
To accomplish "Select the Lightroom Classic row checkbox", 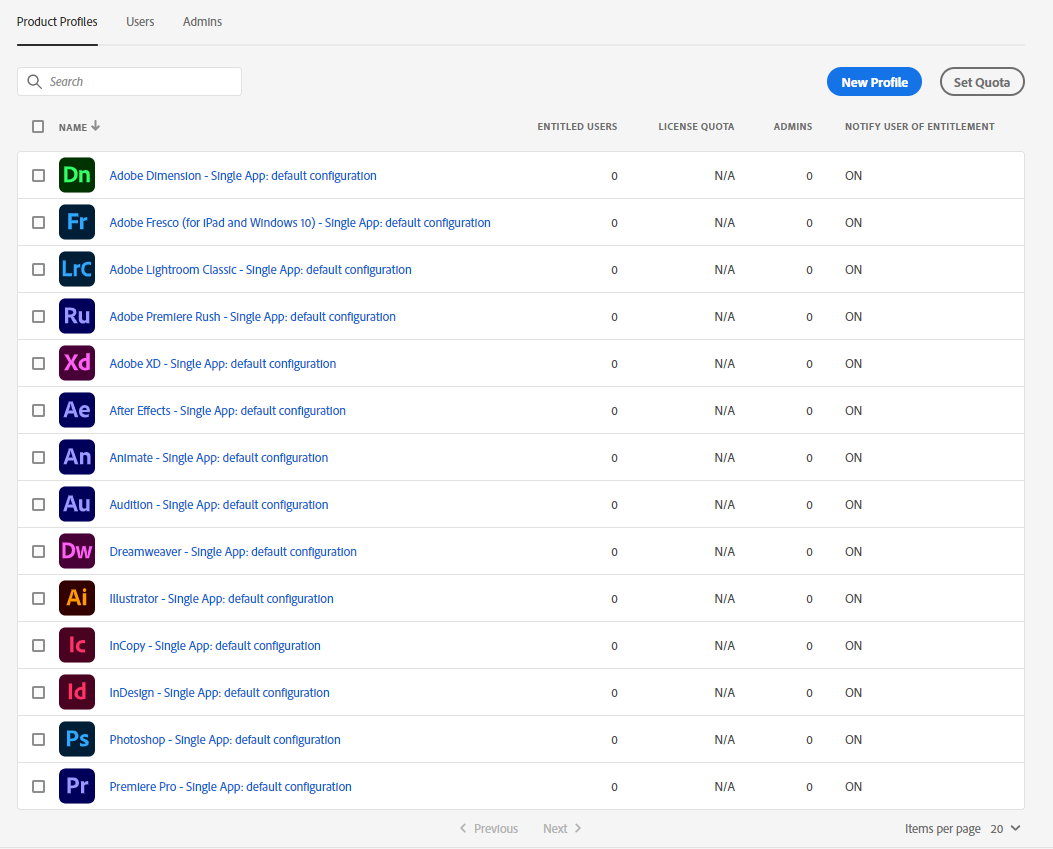I will pyautogui.click(x=38, y=269).
